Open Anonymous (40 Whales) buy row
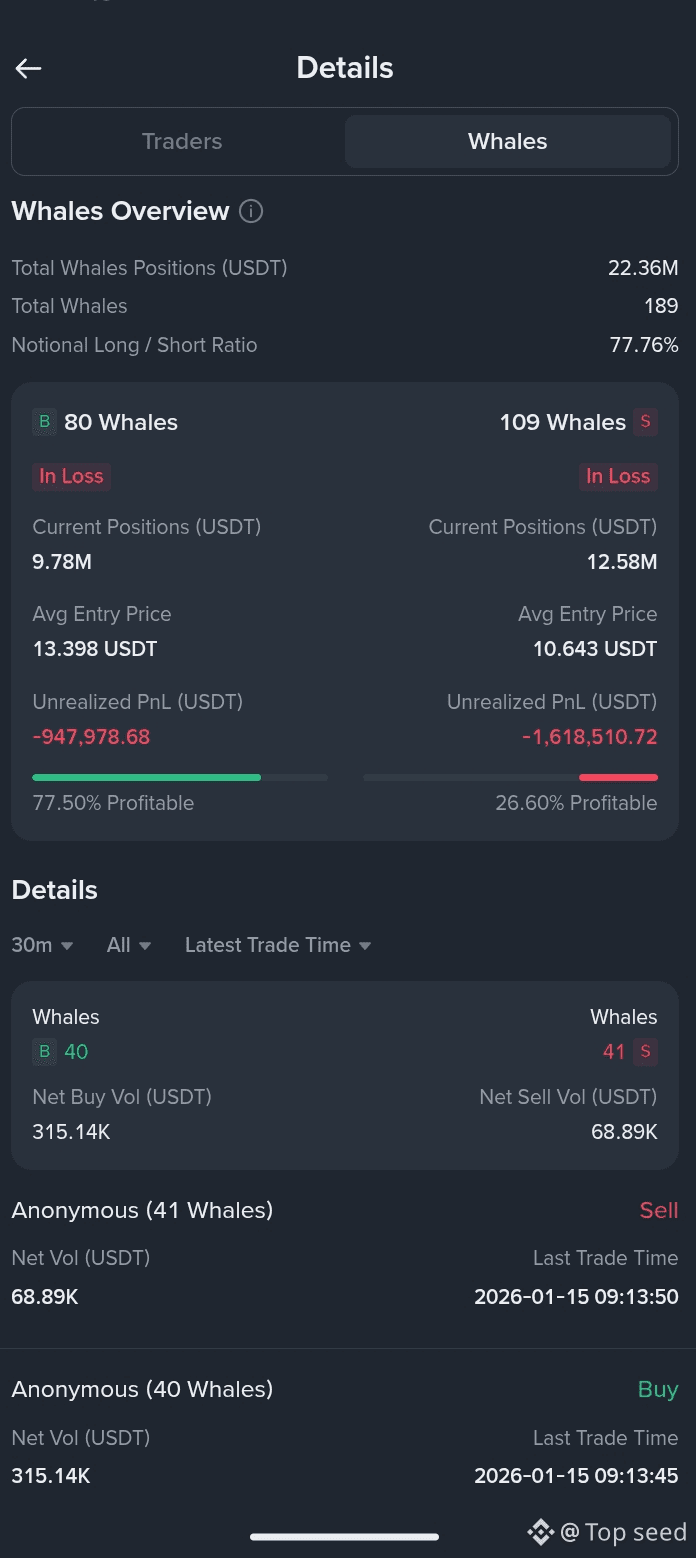 click(x=344, y=1433)
